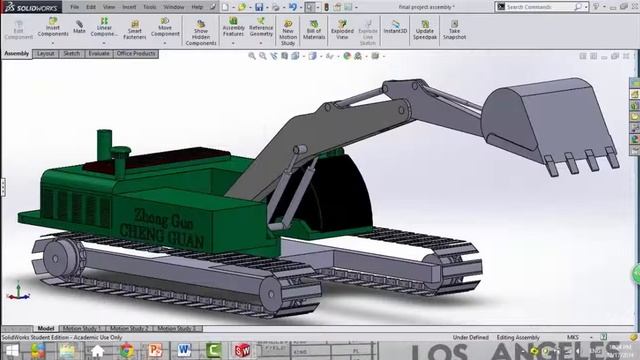Viewport: 640px width, 360px height.
Task: Switch to Office Products tab
Action: point(136,53)
